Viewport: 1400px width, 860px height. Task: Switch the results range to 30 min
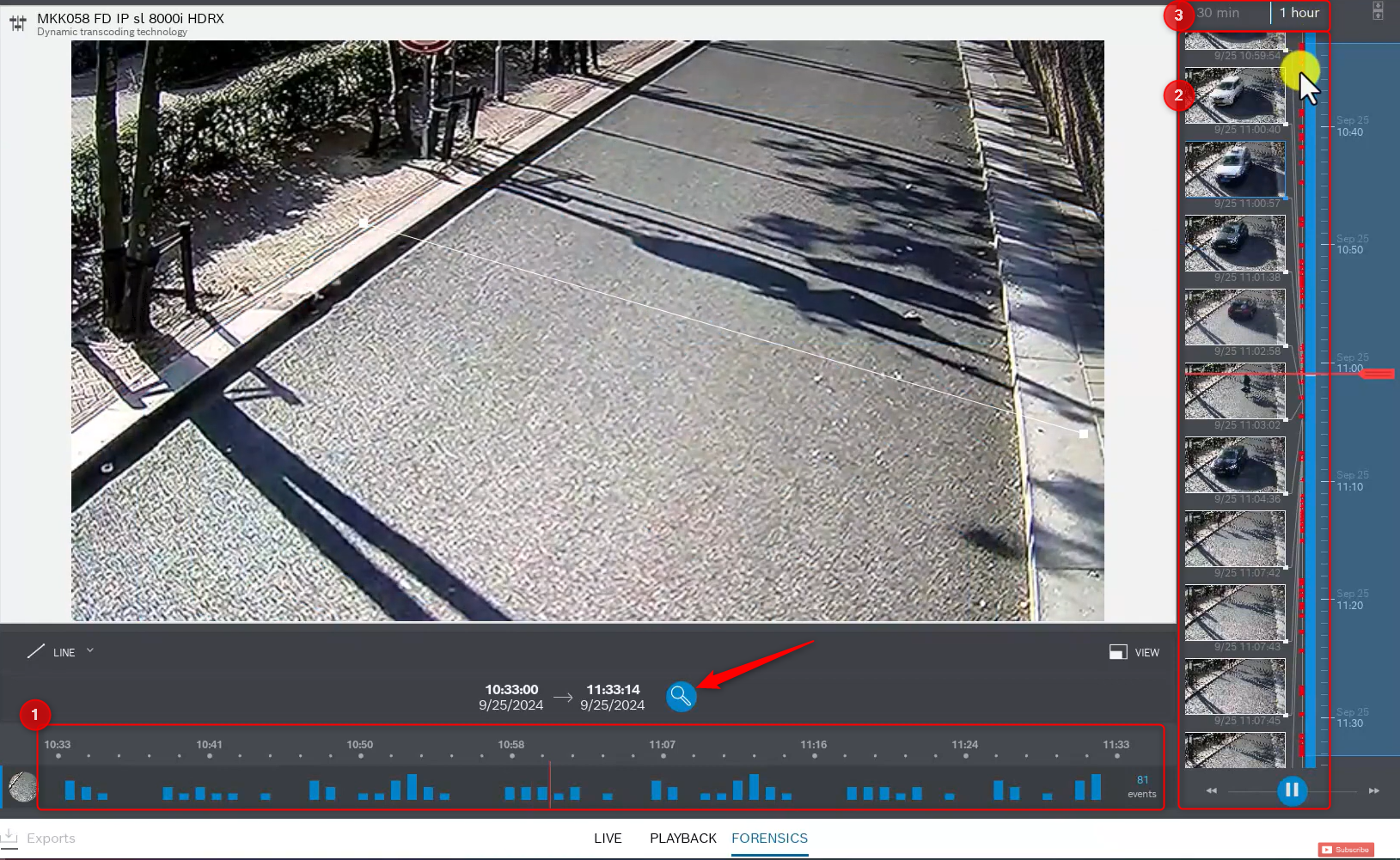pyautogui.click(x=1218, y=13)
